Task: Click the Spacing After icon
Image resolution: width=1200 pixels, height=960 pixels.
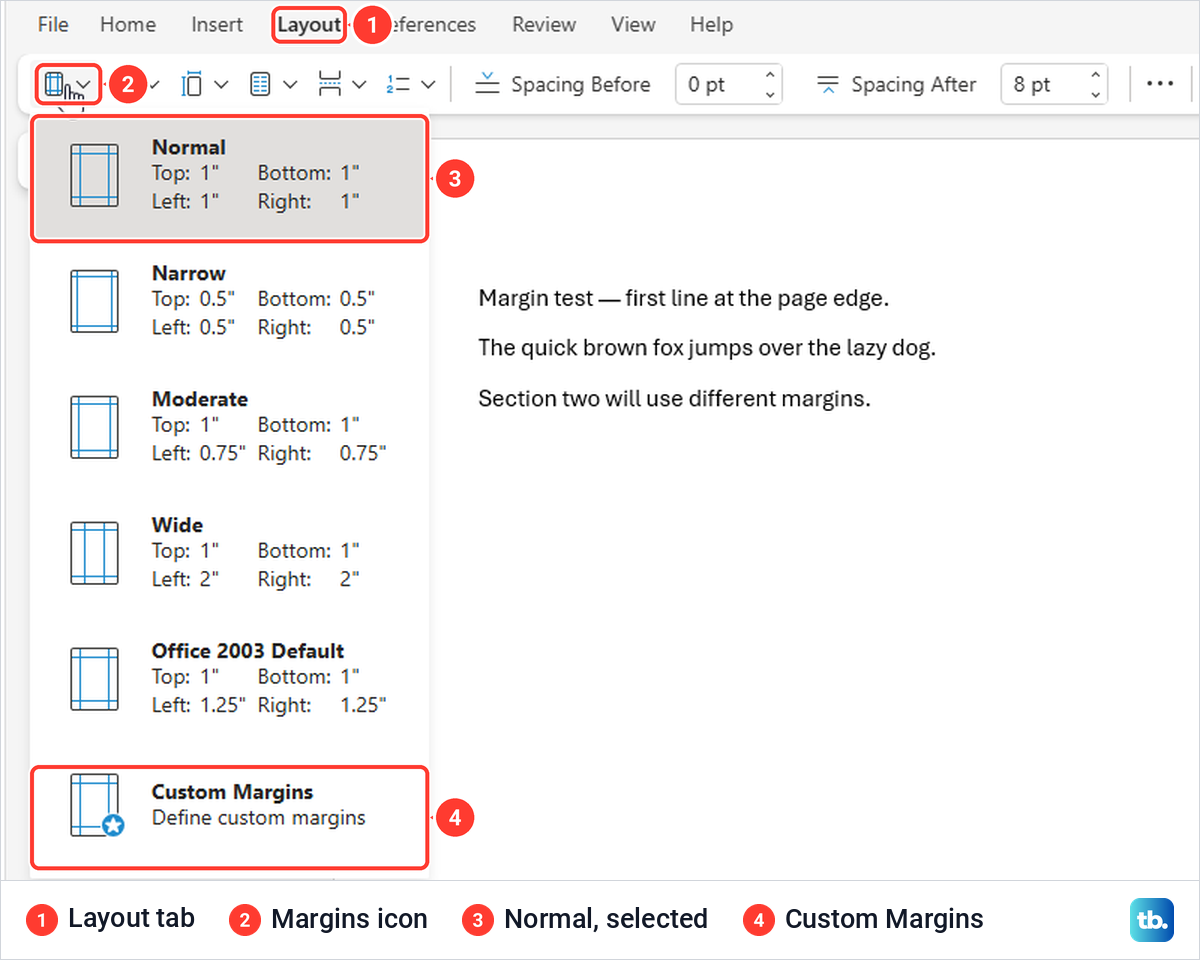Action: (x=827, y=85)
